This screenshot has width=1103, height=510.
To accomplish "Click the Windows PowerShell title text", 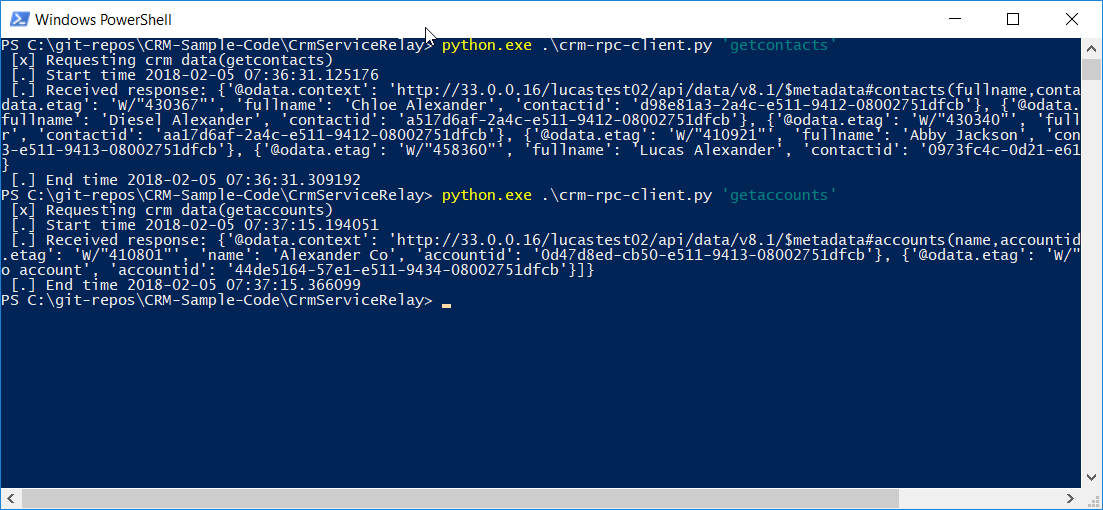I will click(103, 20).
